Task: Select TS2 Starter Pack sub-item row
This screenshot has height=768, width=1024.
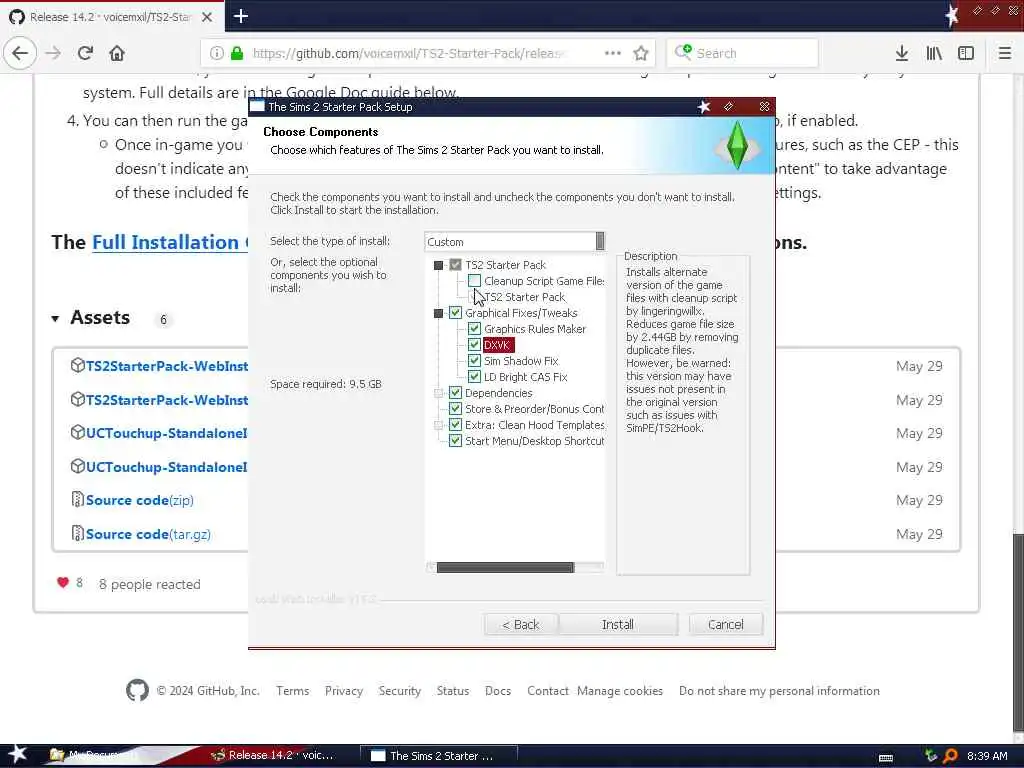Action: click(x=524, y=296)
